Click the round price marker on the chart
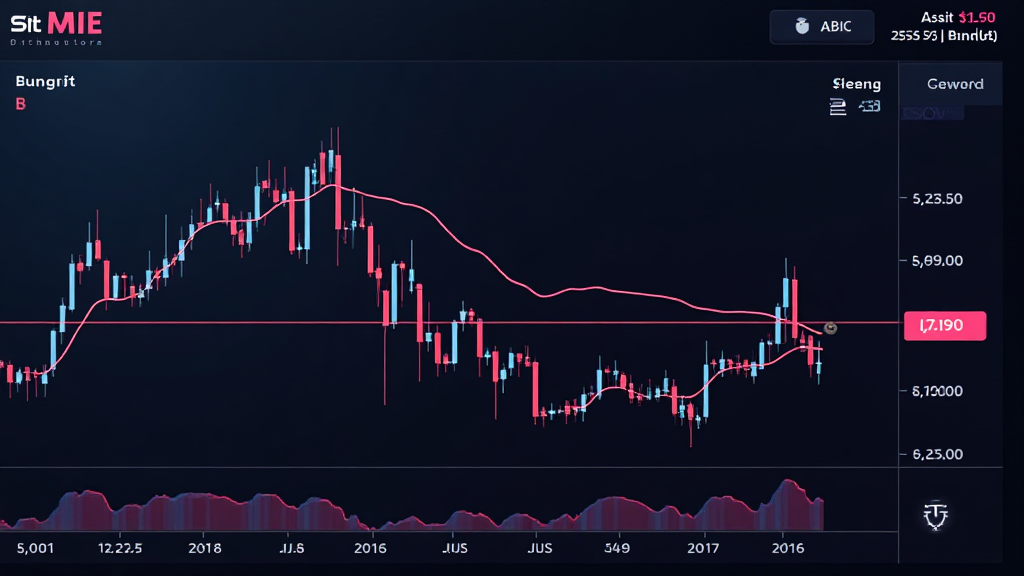Screen dimensions: 1024x576 pyautogui.click(x=830, y=328)
